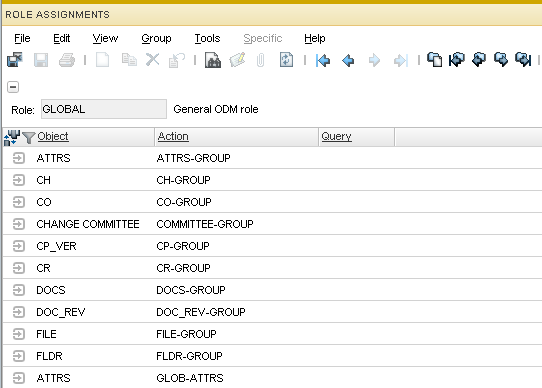The width and height of the screenshot is (542, 388).
Task: Click the binoculars Find icon
Action: 213,60
